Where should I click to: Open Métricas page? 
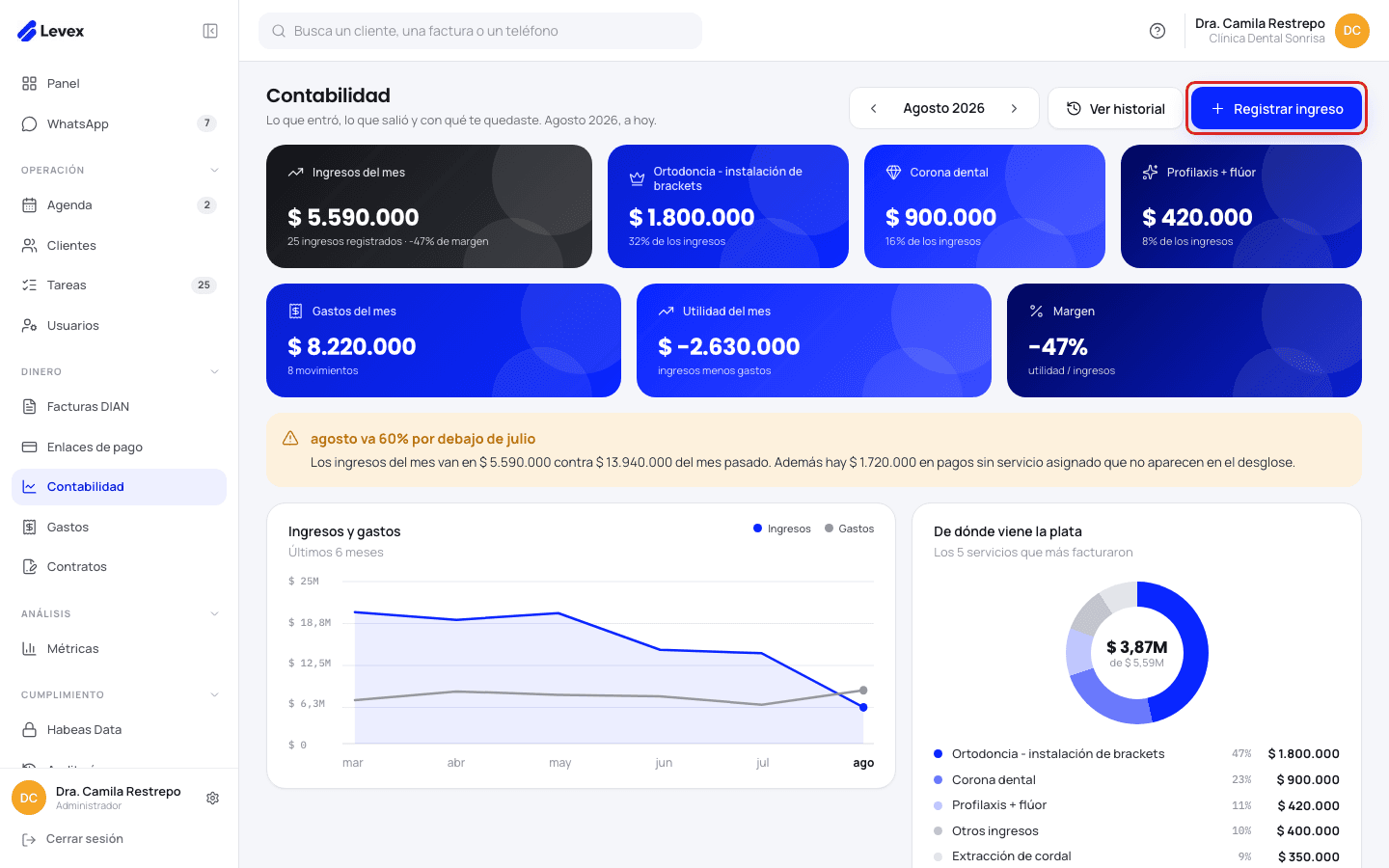pos(119,649)
